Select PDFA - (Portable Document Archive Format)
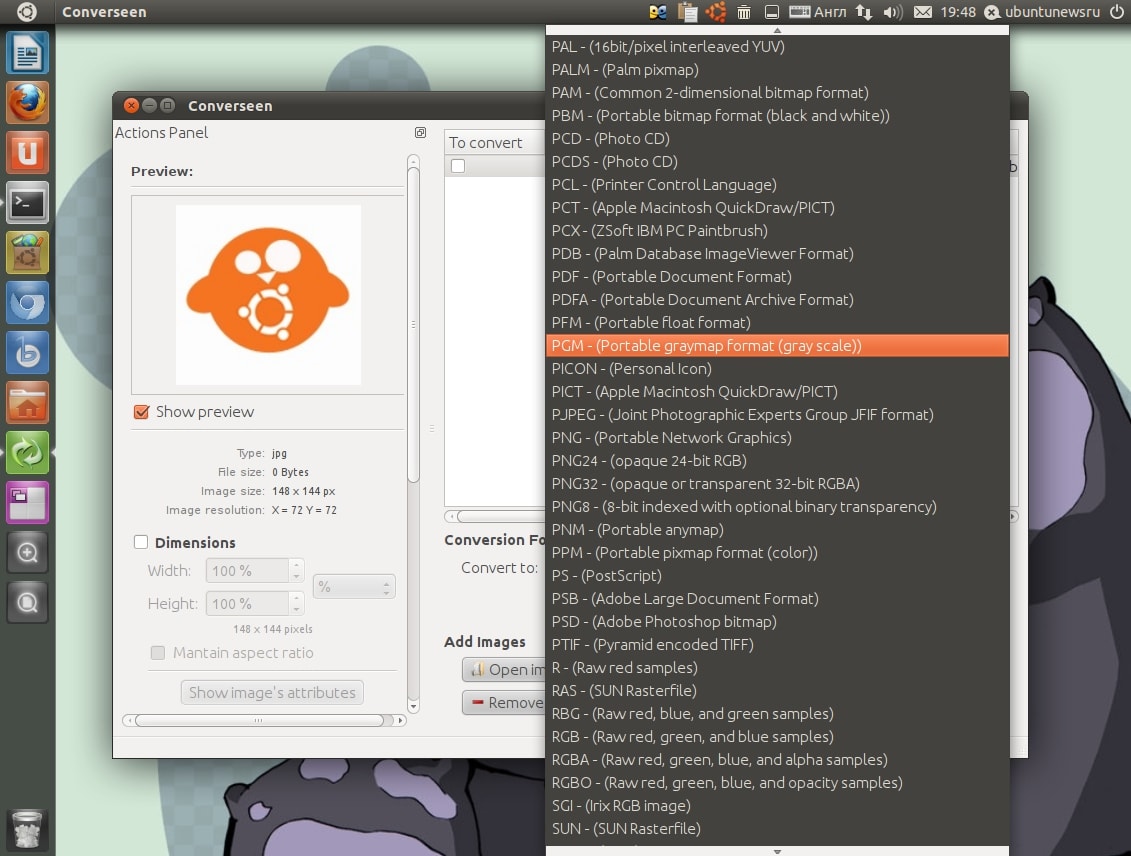1131x856 pixels. coord(777,299)
